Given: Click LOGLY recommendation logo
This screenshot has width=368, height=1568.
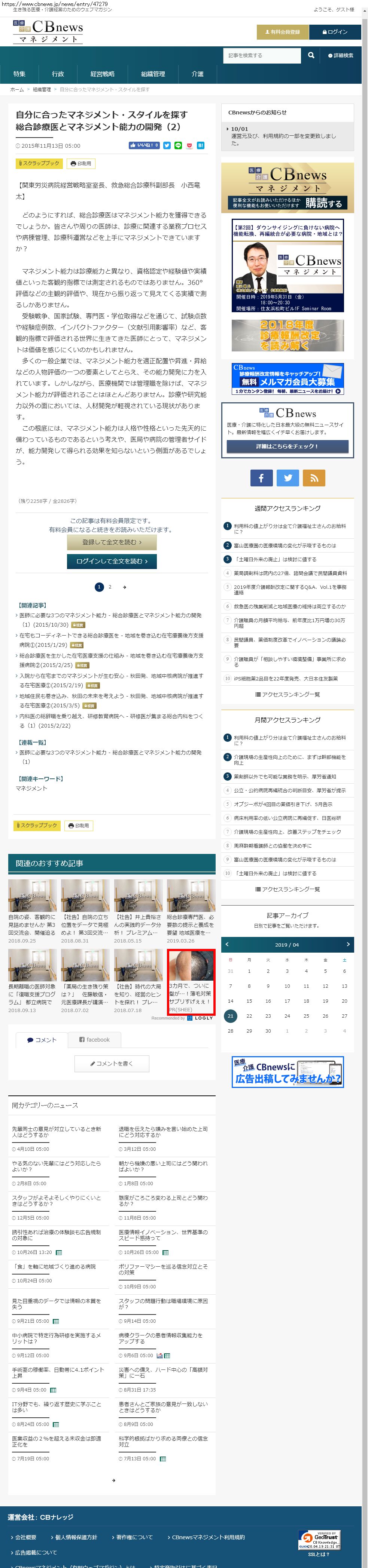Looking at the screenshot, I should (200, 1018).
